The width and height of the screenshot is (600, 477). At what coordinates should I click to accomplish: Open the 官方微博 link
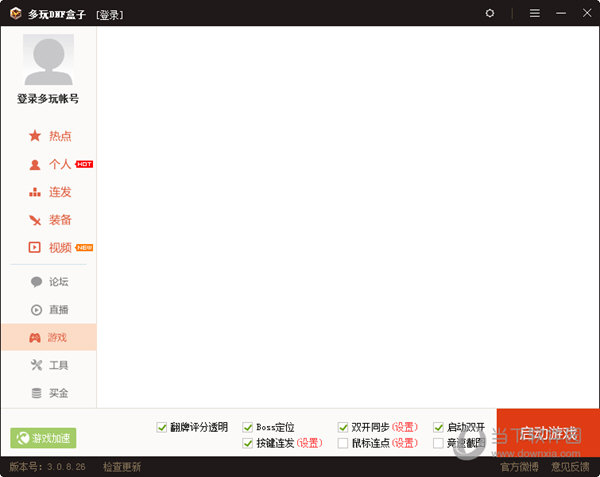pos(520,467)
